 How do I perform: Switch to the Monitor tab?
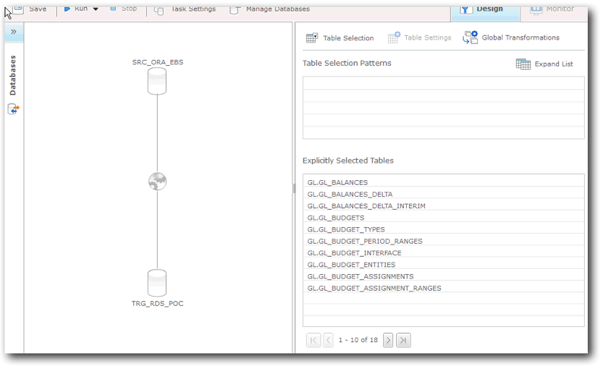click(553, 9)
